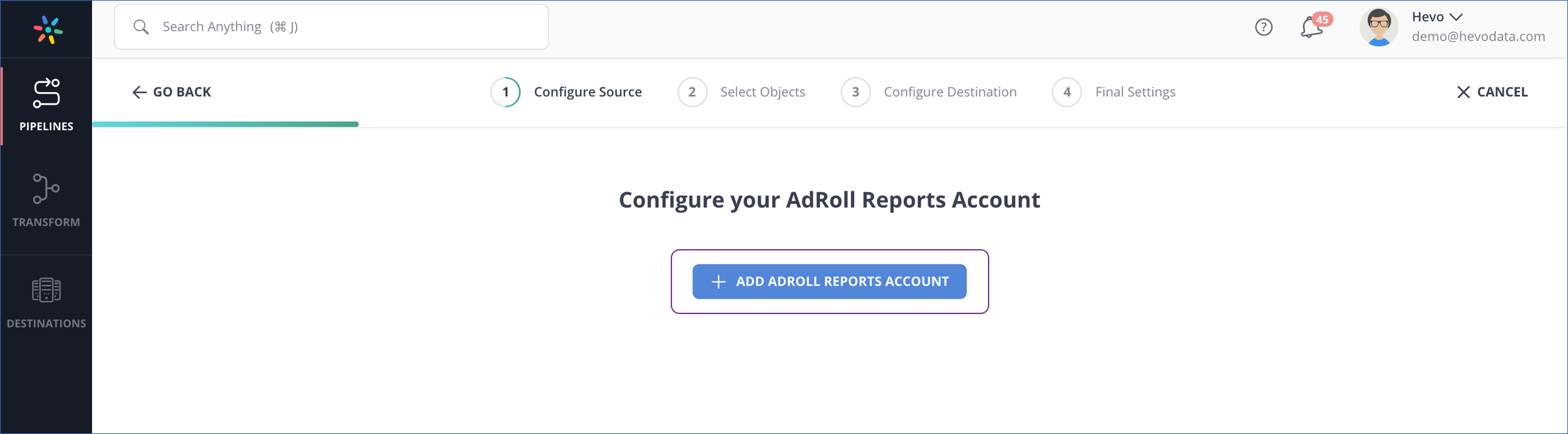Select step 3 Configure Destination circle
The image size is (1568, 434).
(856, 92)
